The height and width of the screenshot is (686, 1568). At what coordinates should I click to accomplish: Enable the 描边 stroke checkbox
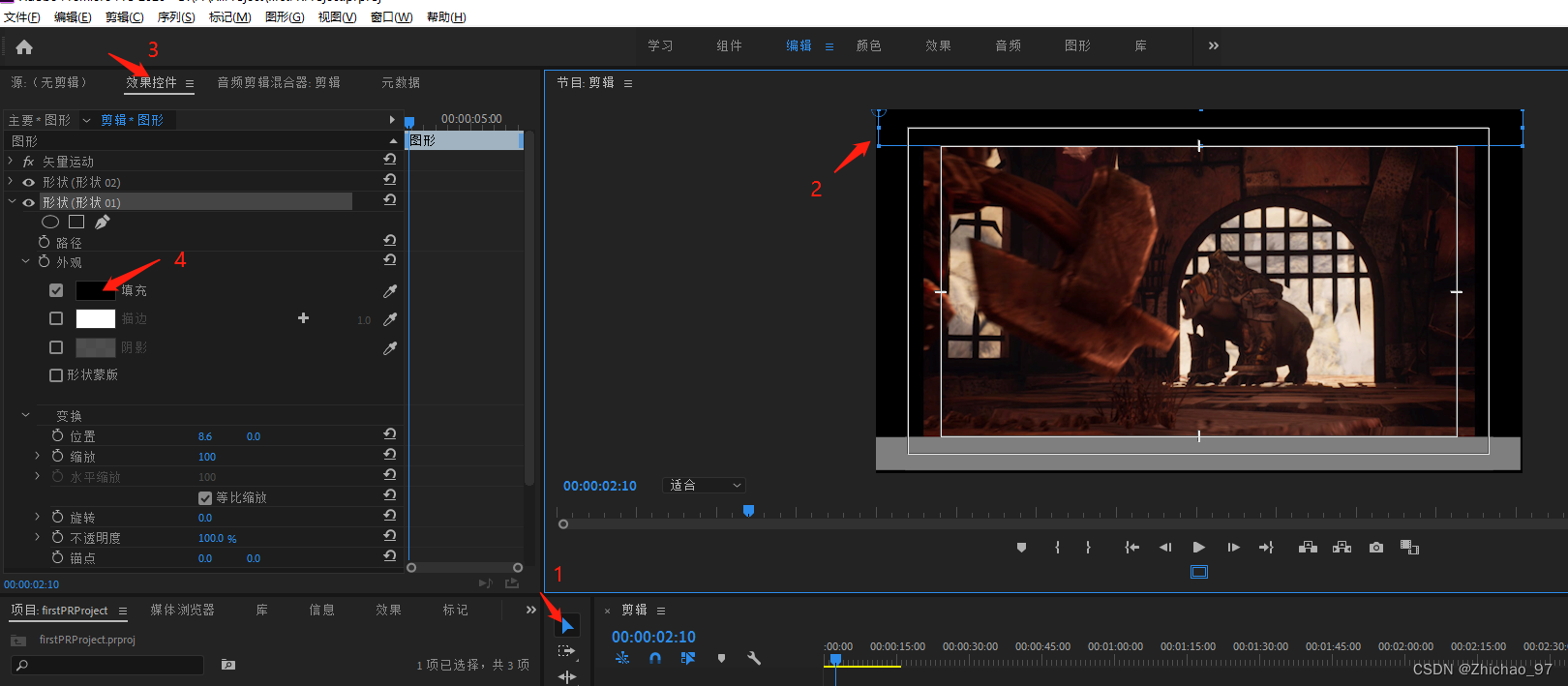click(x=56, y=318)
